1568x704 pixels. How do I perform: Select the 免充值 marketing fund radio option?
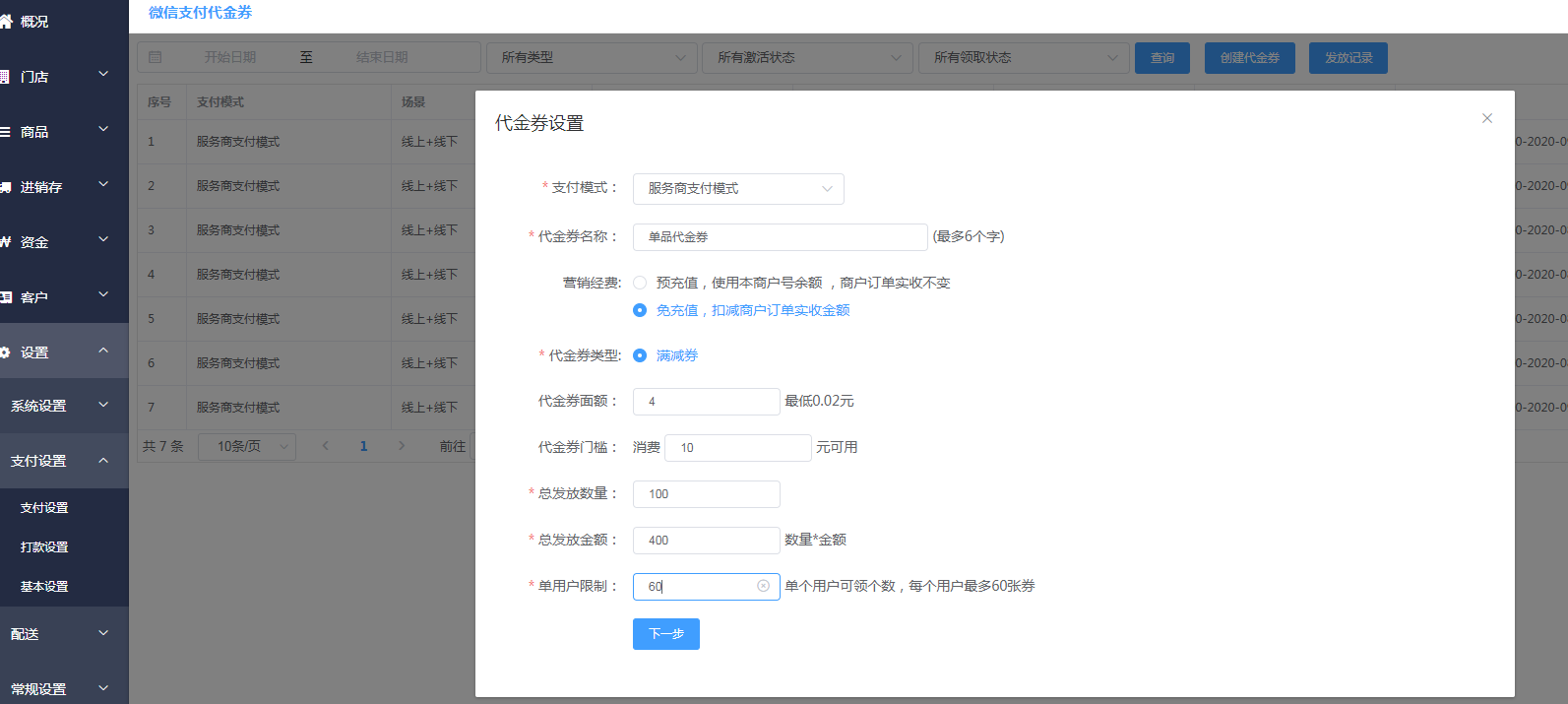640,310
